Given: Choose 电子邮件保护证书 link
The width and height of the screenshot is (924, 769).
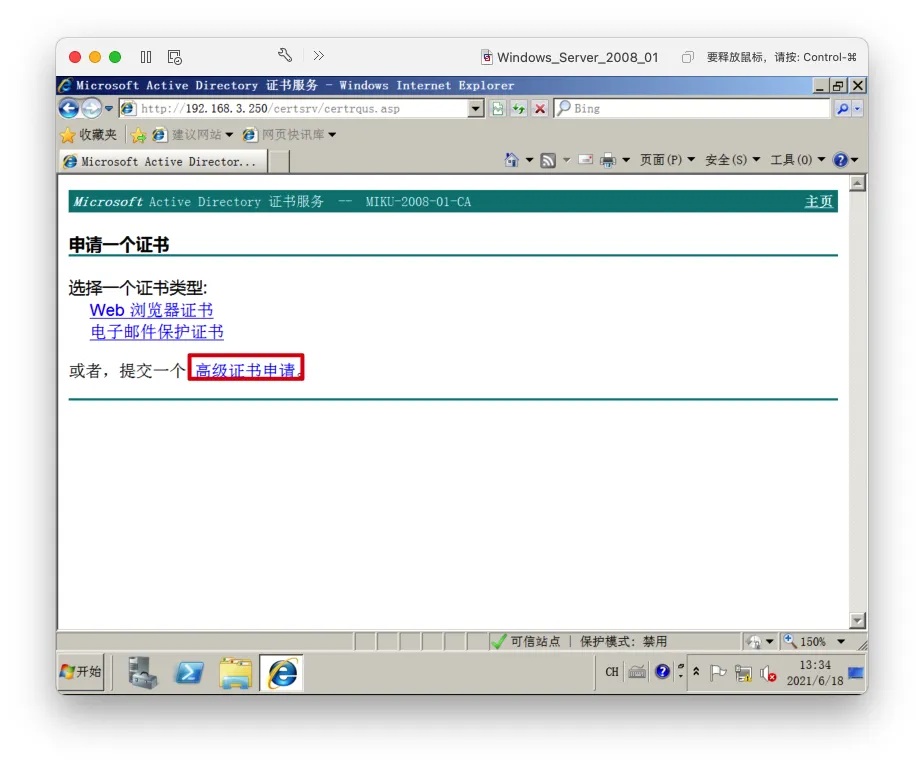Looking at the screenshot, I should click(157, 332).
